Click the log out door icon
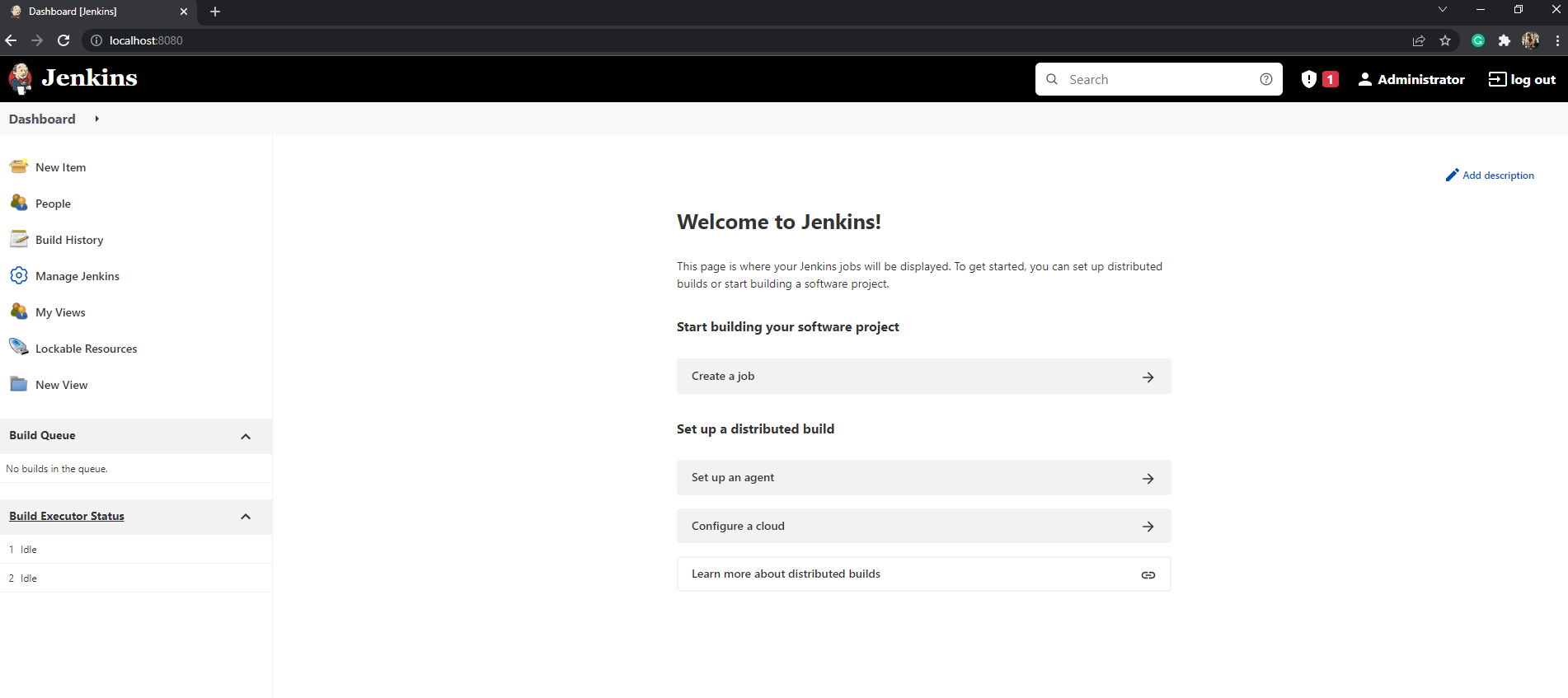This screenshot has height=698, width=1568. point(1497,79)
